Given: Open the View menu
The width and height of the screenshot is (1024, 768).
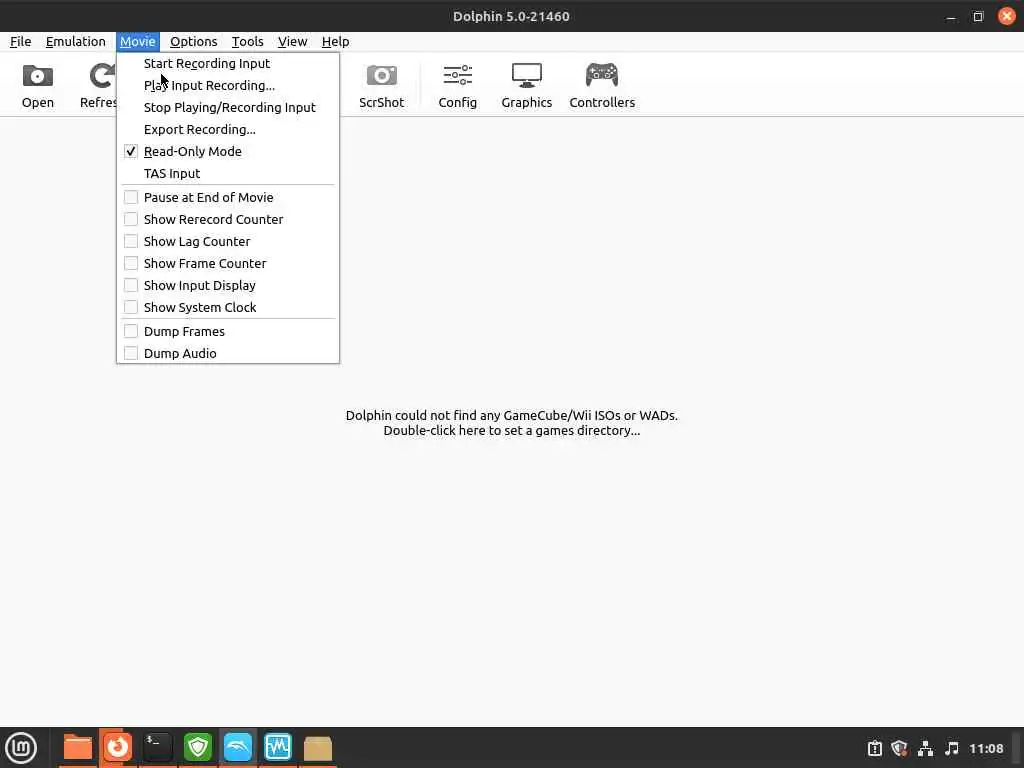Looking at the screenshot, I should tap(292, 42).
